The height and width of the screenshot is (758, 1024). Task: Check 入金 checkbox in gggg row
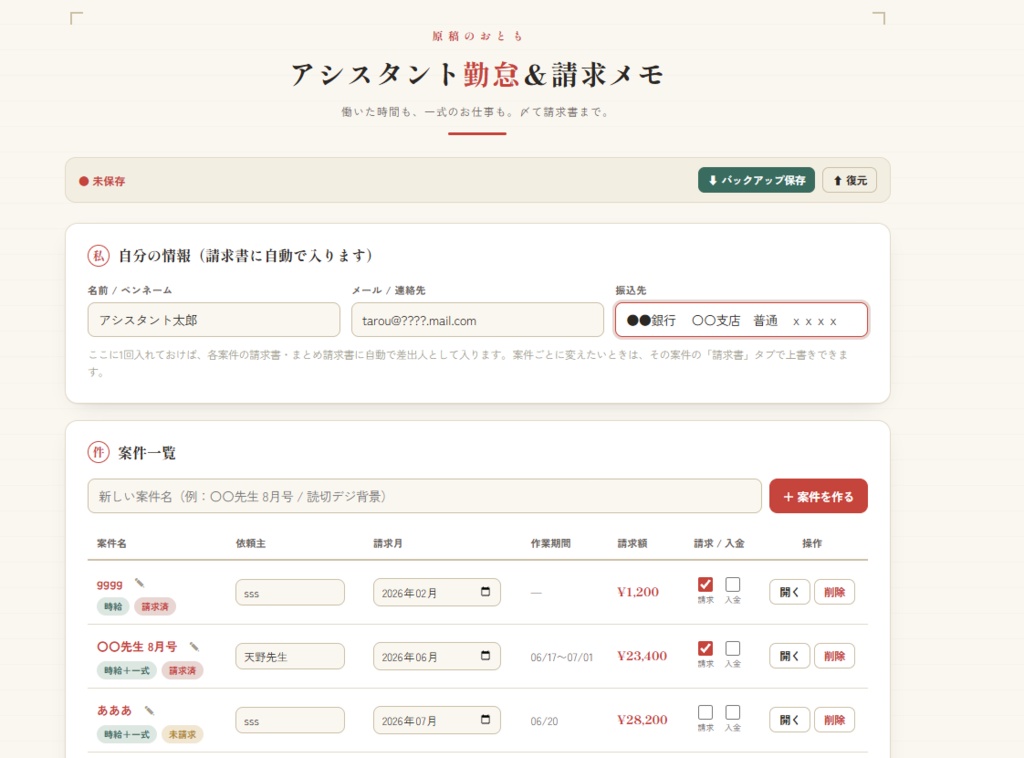point(733,584)
